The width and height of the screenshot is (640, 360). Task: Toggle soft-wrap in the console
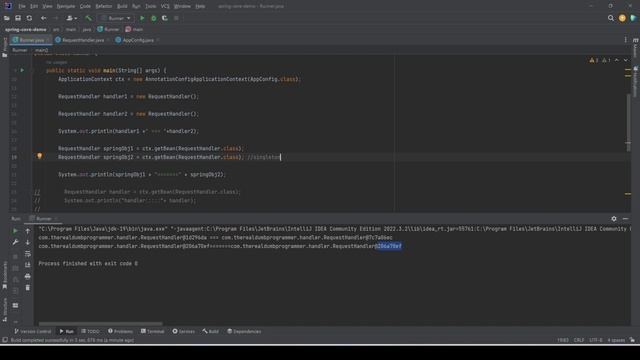click(27, 254)
